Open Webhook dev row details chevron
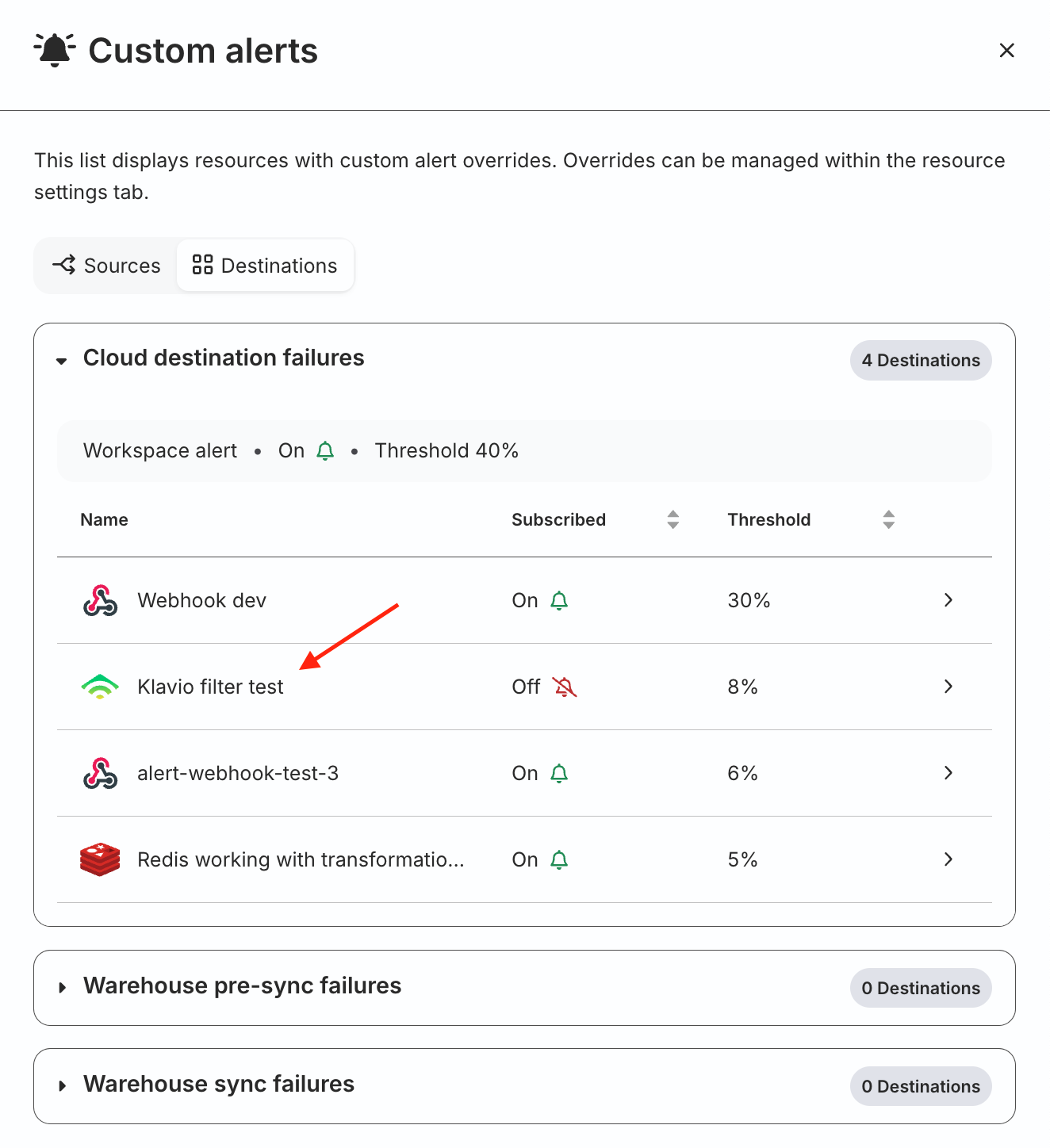The height and width of the screenshot is (1148, 1050). pos(948,600)
